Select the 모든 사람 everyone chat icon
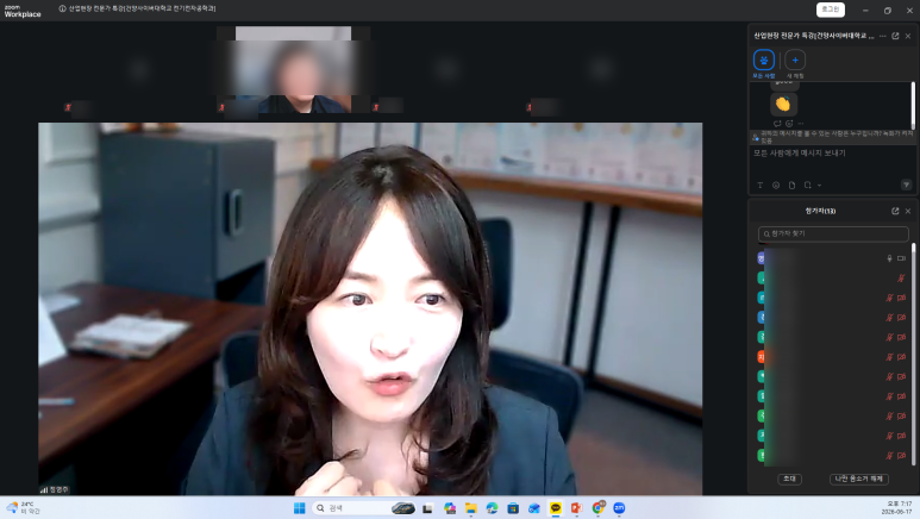The width and height of the screenshot is (920, 519). click(x=763, y=60)
